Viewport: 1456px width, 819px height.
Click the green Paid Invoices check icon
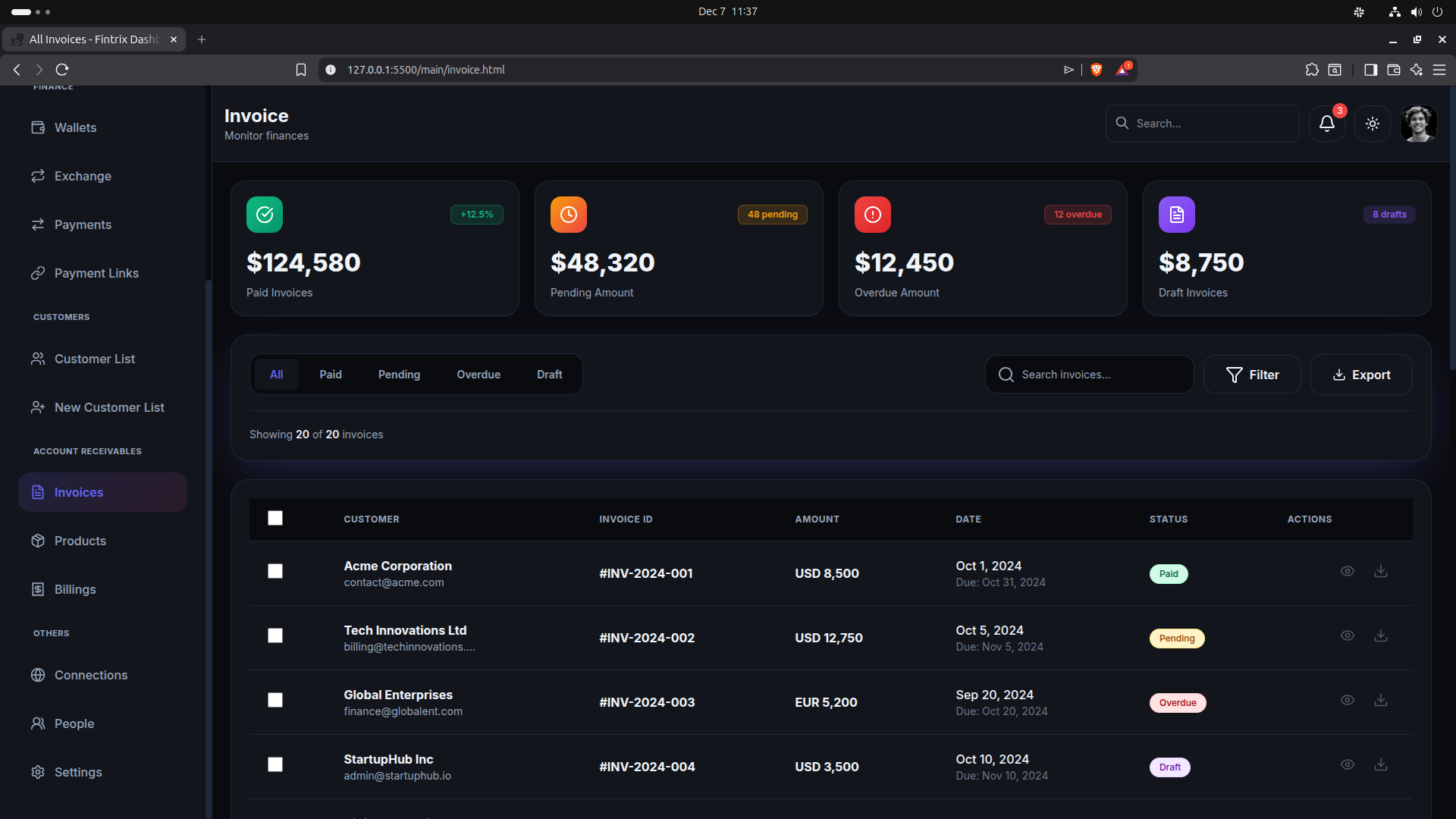[265, 215]
